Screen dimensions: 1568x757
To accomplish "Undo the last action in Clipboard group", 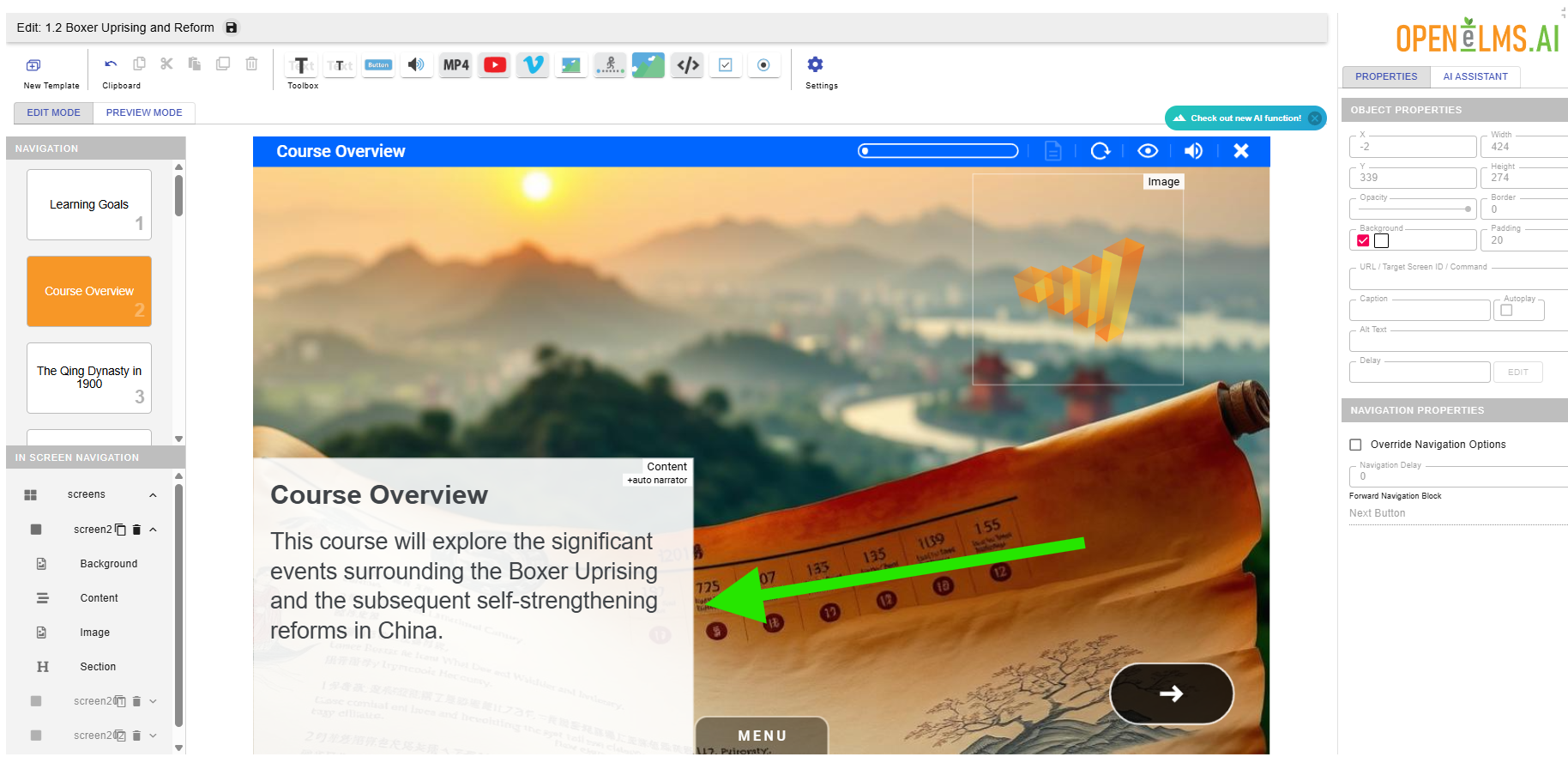I will (x=111, y=64).
